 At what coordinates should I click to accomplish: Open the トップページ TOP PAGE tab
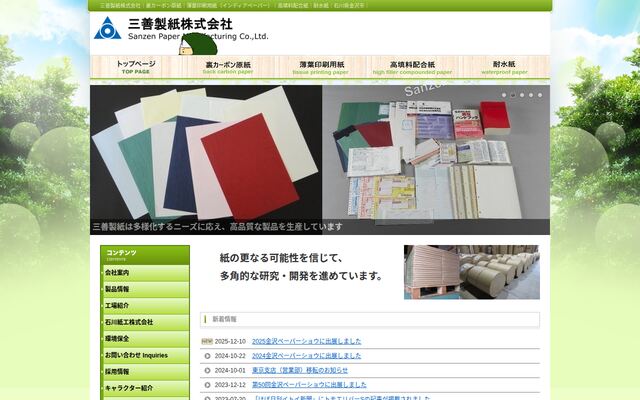coord(136,67)
